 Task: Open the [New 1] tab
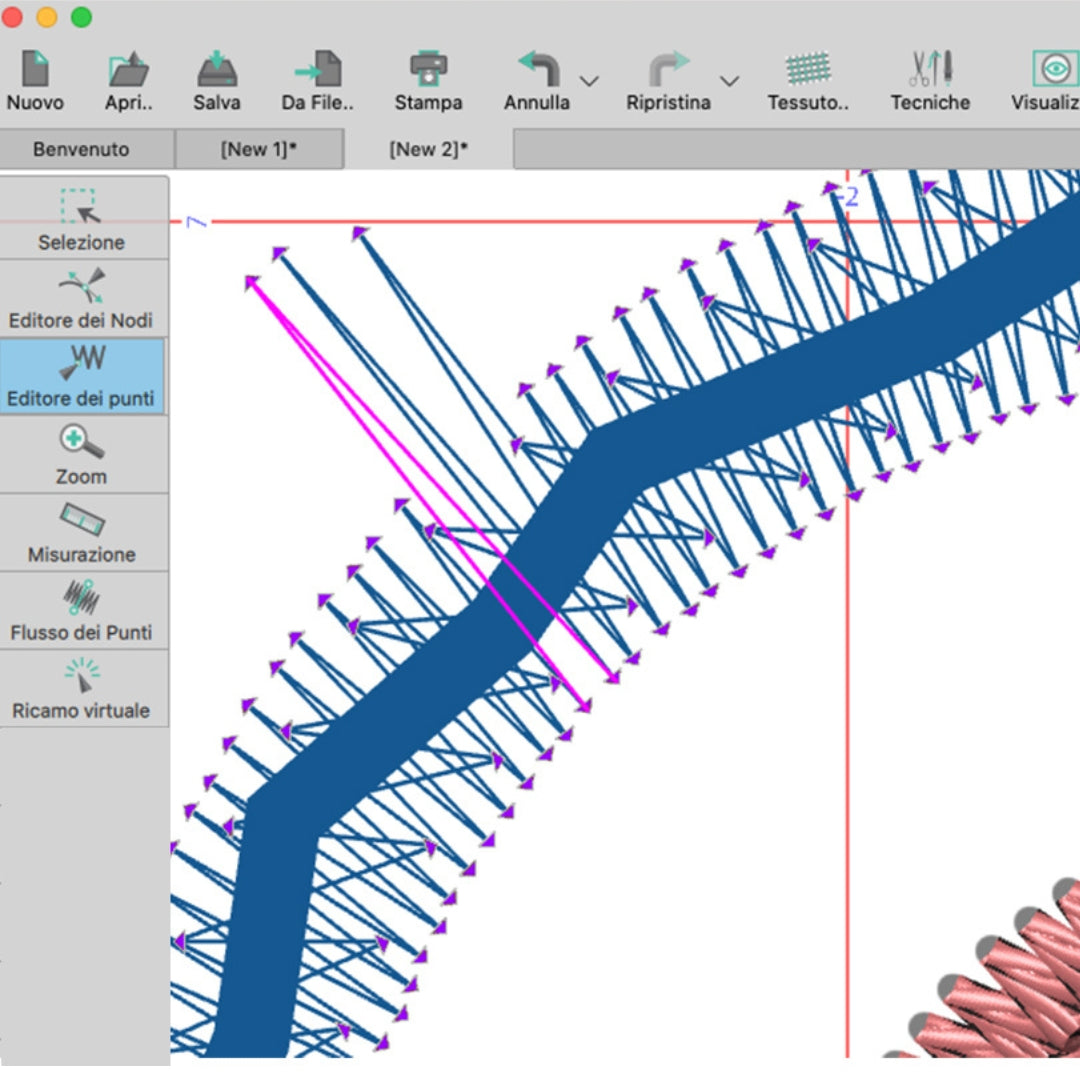(x=260, y=148)
